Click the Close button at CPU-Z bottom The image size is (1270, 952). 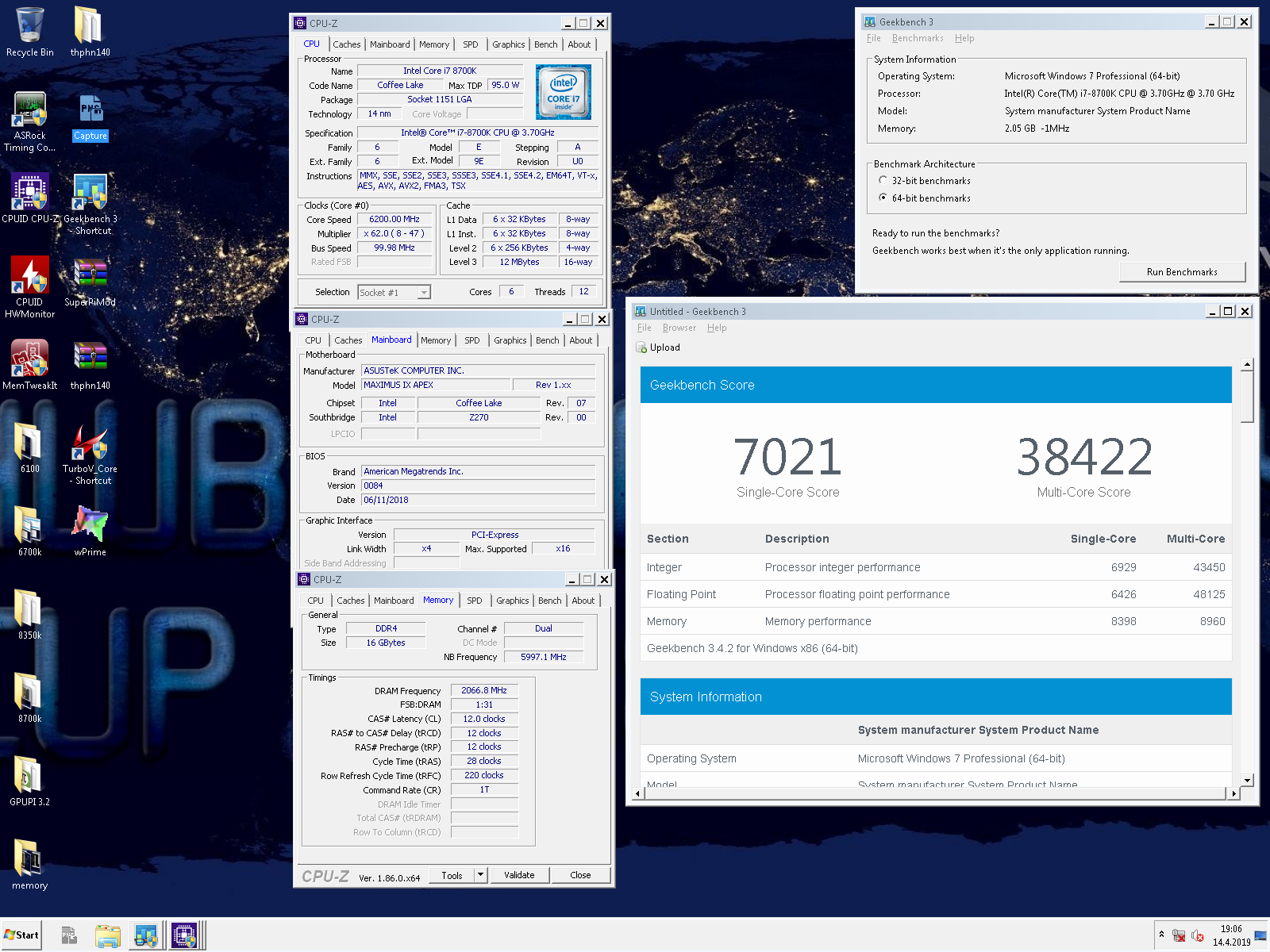click(x=580, y=875)
